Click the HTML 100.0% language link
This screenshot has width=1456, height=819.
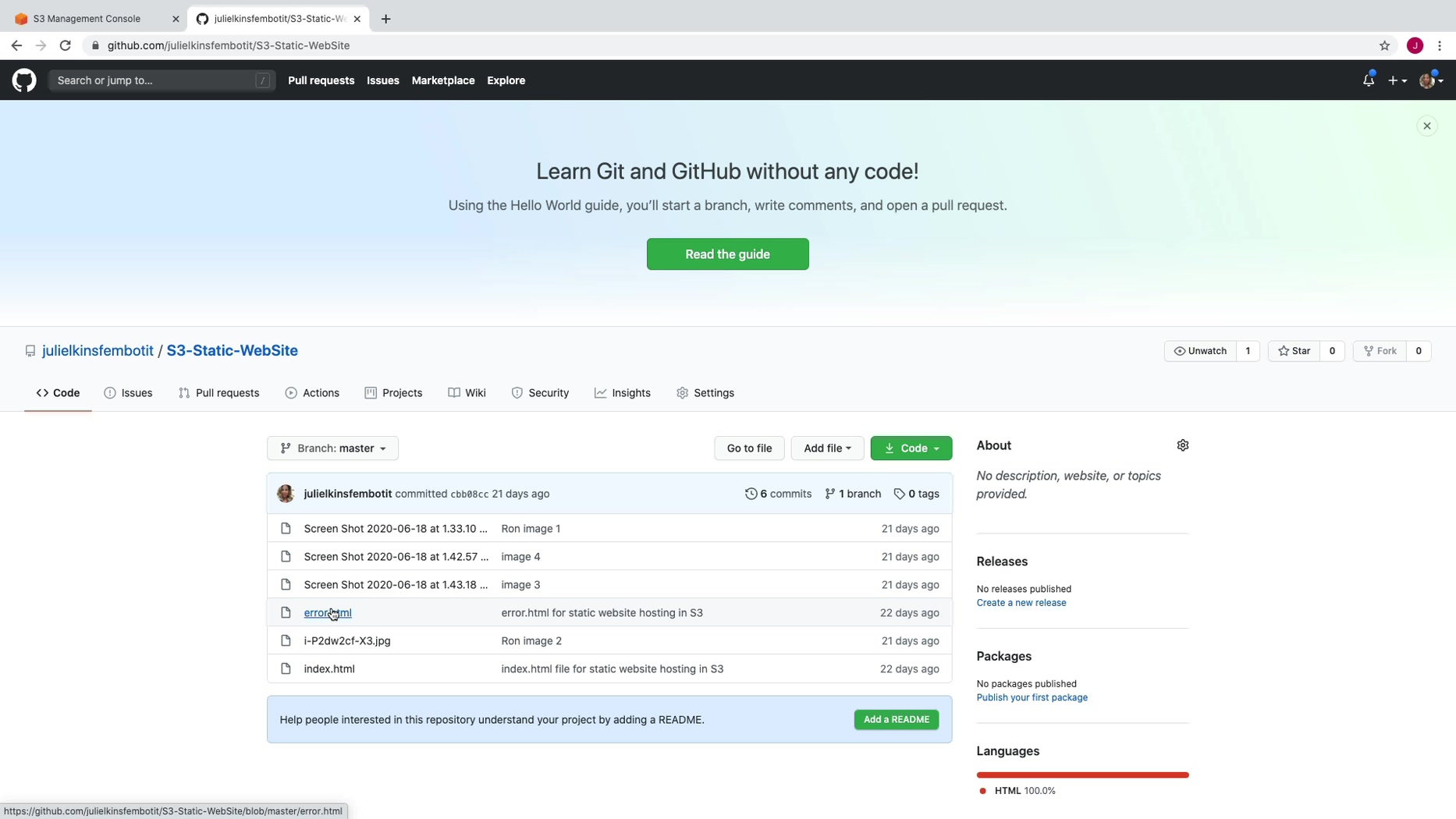point(1017,791)
